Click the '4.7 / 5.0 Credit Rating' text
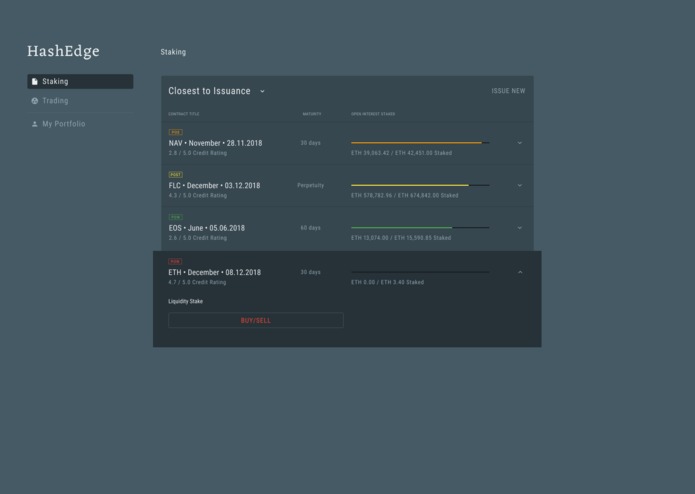Viewport: 695px width, 494px height. click(x=197, y=282)
